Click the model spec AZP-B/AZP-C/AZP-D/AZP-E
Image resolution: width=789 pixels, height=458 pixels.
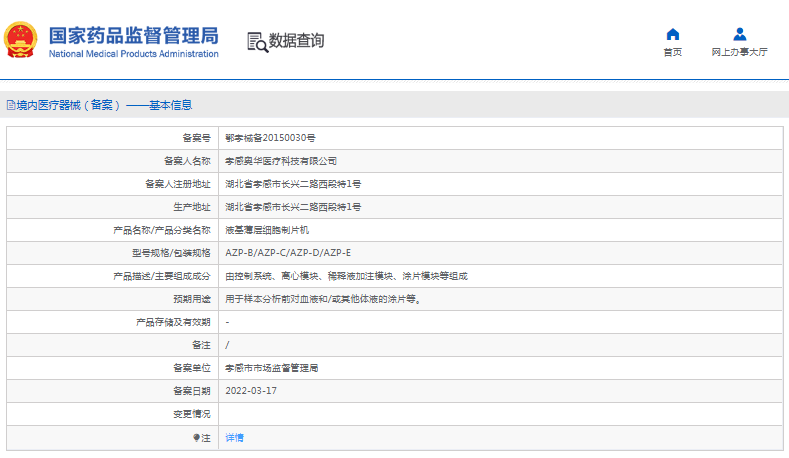tap(288, 252)
